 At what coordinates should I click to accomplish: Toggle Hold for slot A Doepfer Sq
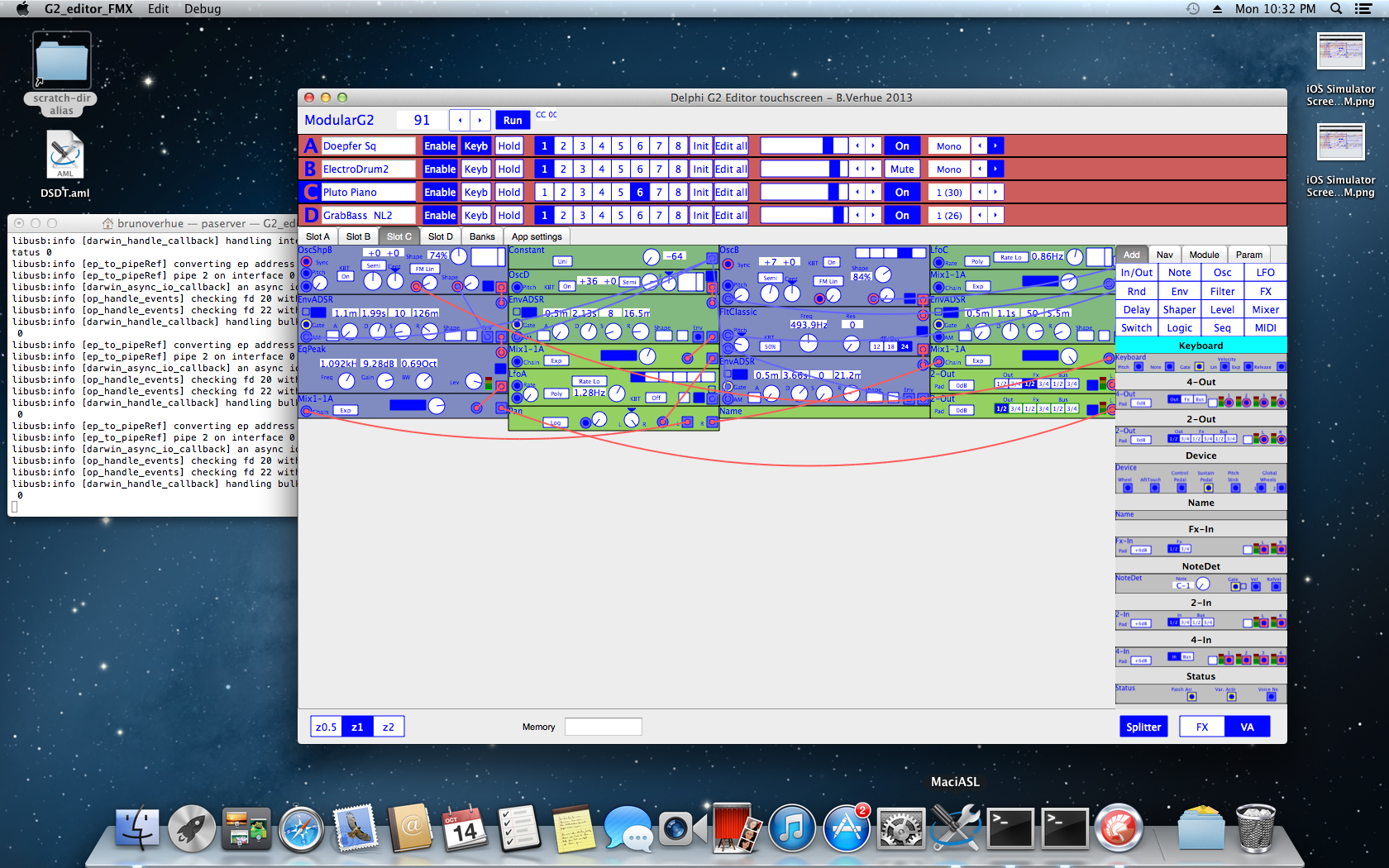[x=509, y=145]
